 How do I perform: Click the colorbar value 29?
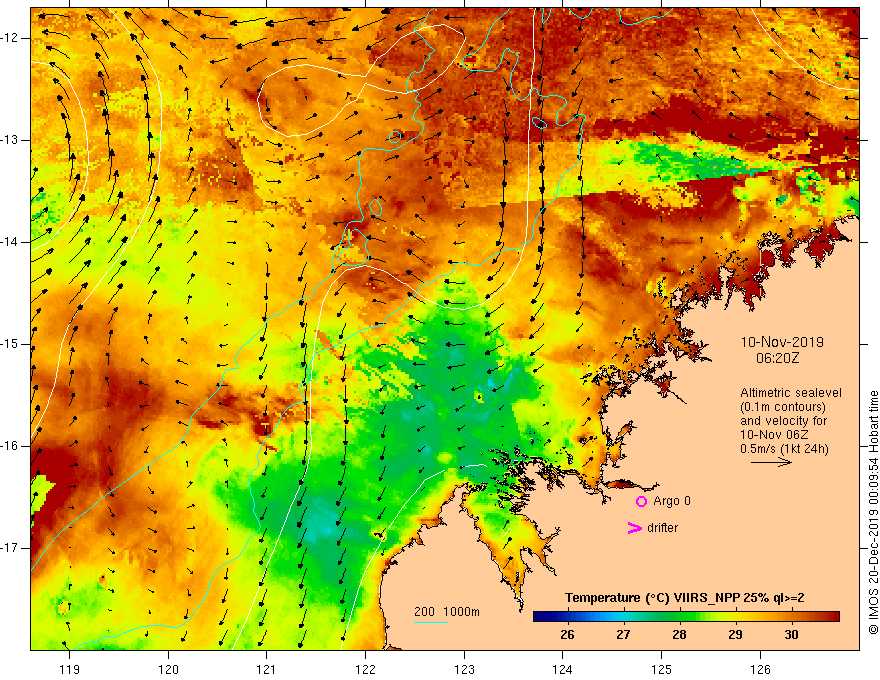coord(735,635)
